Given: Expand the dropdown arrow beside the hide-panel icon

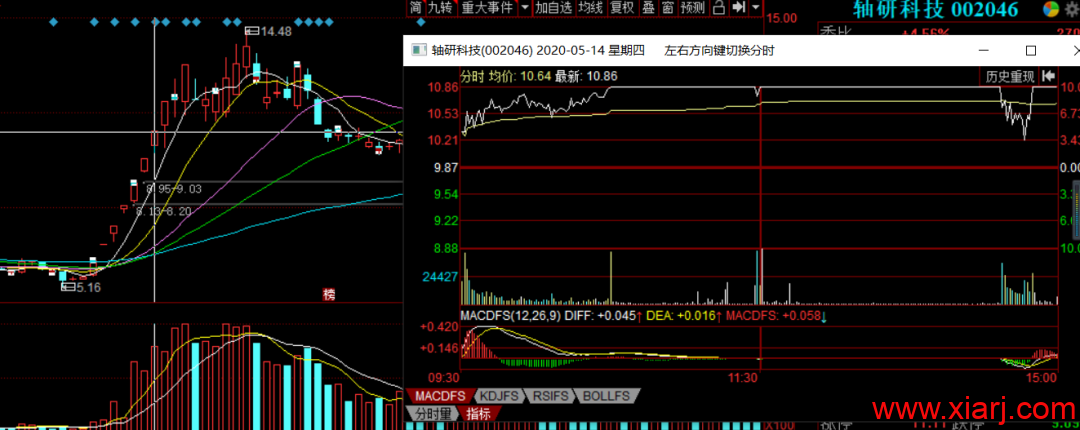Looking at the screenshot, I should click(x=756, y=8).
